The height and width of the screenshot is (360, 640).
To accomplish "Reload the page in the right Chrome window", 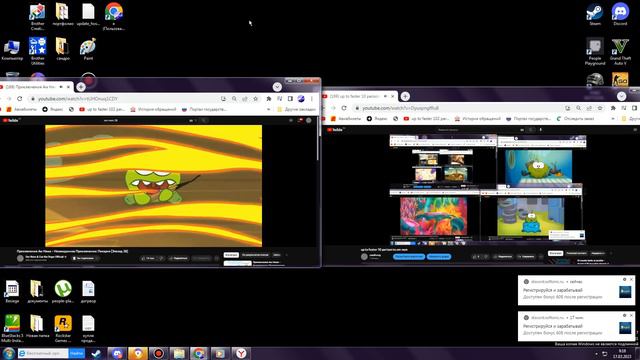I will (x=344, y=108).
